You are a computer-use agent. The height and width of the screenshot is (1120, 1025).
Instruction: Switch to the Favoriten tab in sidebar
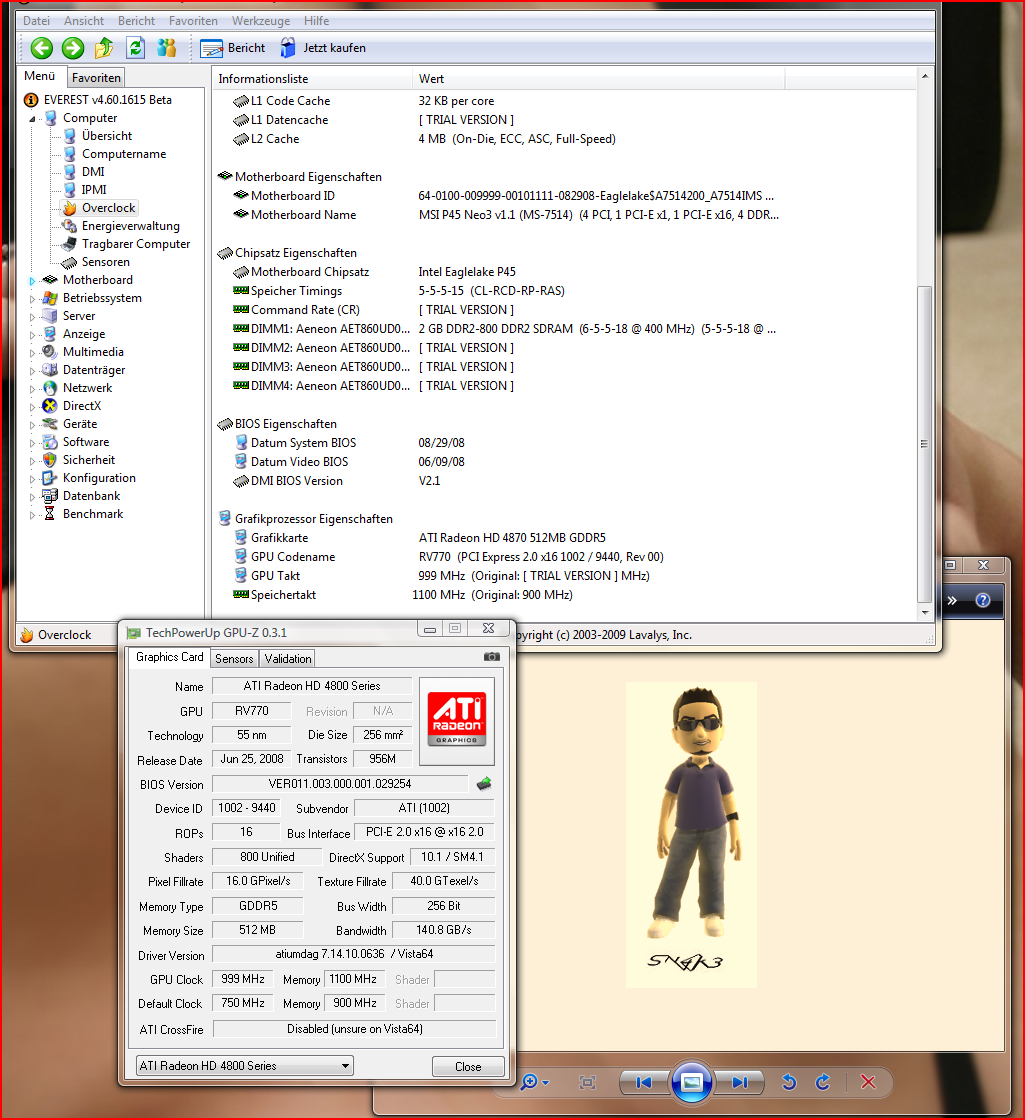(x=96, y=77)
